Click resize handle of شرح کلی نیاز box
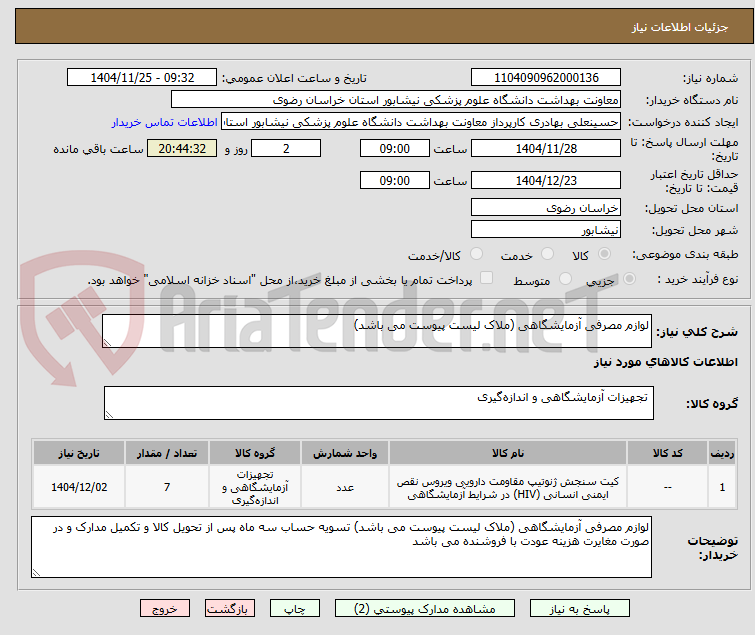This screenshot has width=755, height=635. point(107,343)
